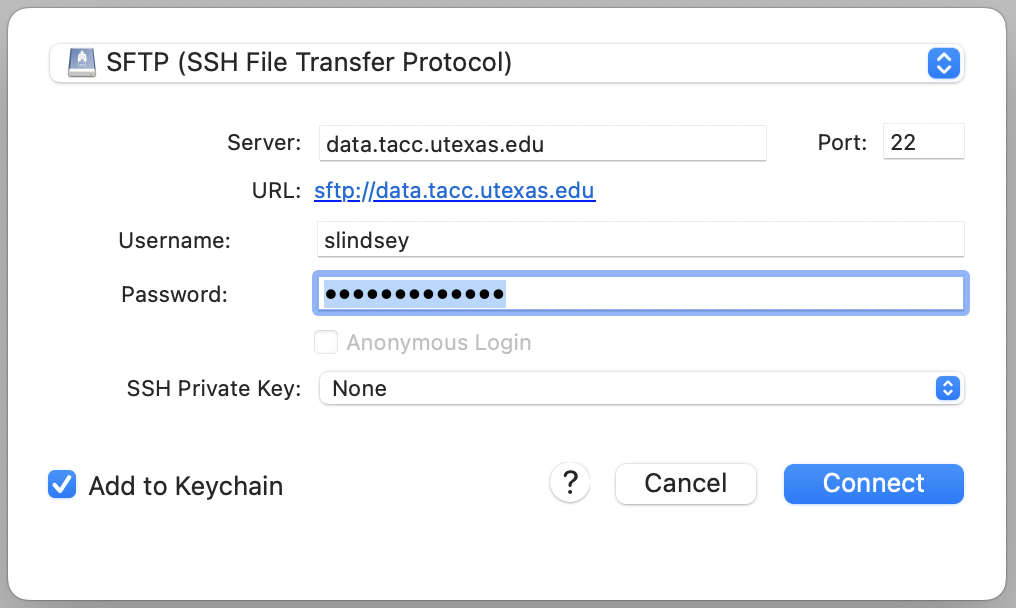Open help with the question mark button

click(570, 483)
